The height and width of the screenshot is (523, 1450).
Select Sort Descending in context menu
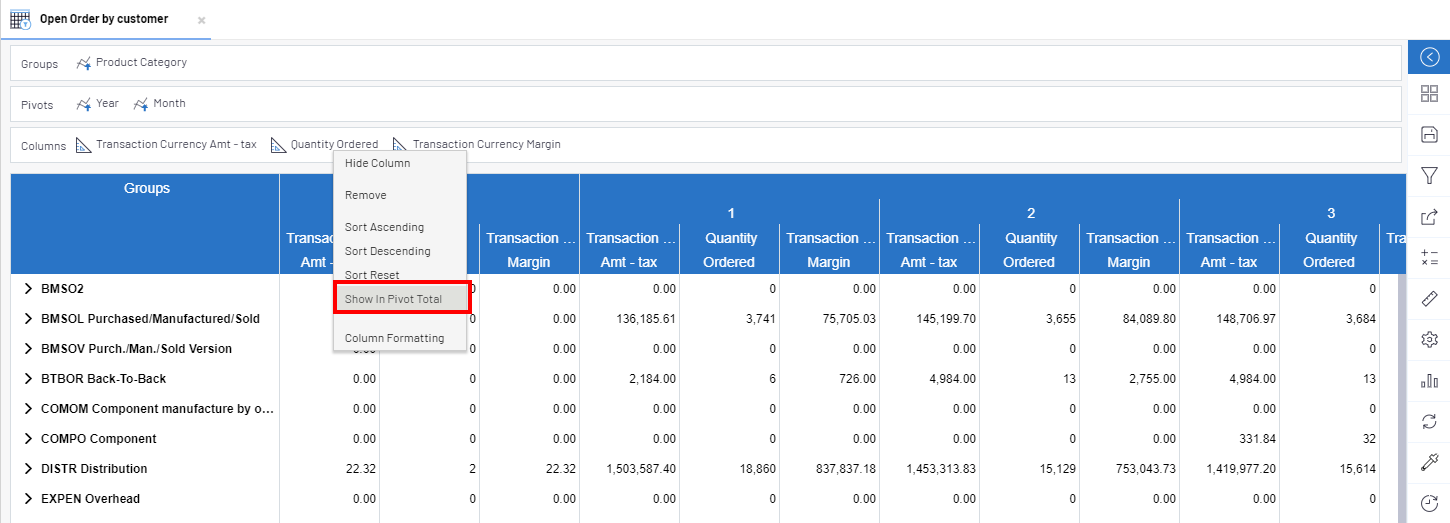pos(387,251)
